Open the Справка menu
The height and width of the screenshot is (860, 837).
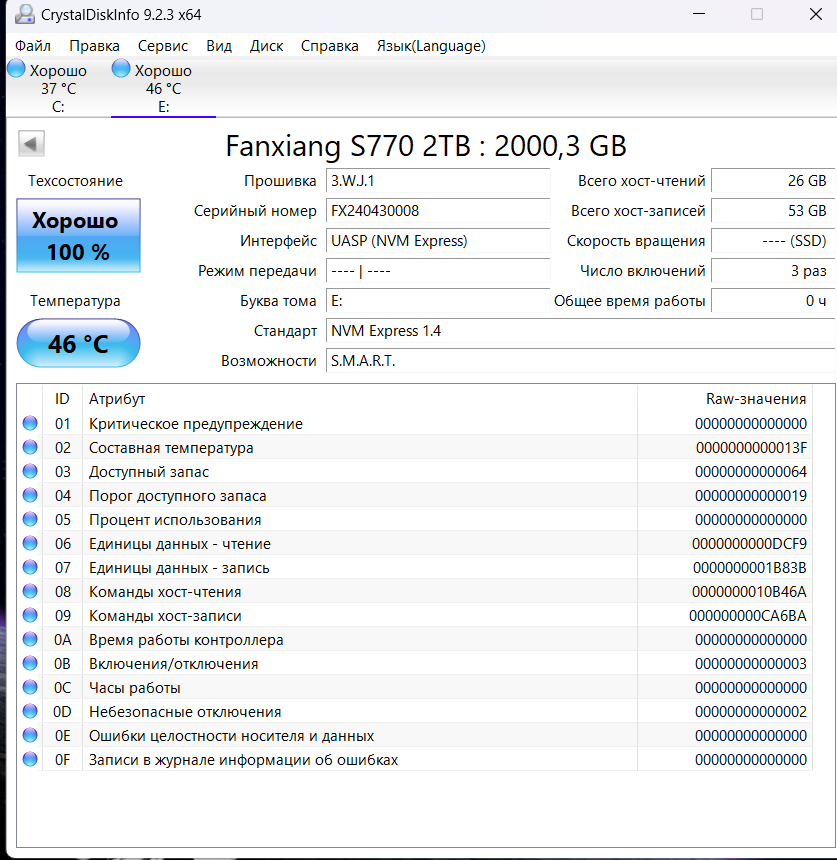[x=329, y=46]
